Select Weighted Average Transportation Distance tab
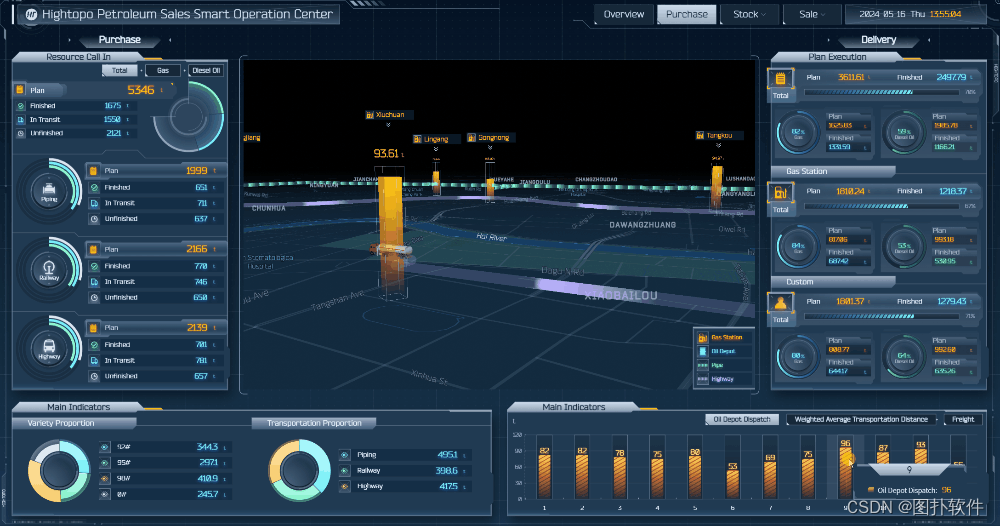 [x=861, y=420]
